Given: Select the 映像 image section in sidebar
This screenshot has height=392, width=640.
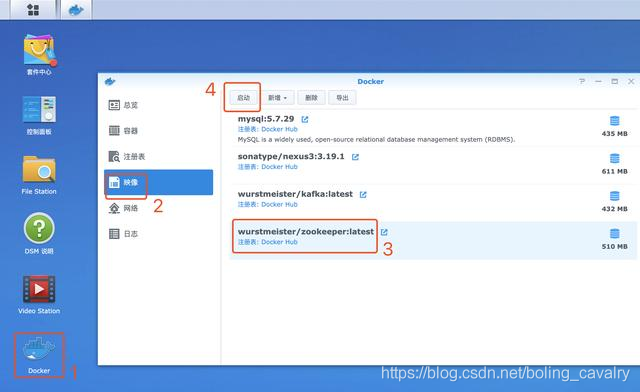Looking at the screenshot, I should 158,182.
